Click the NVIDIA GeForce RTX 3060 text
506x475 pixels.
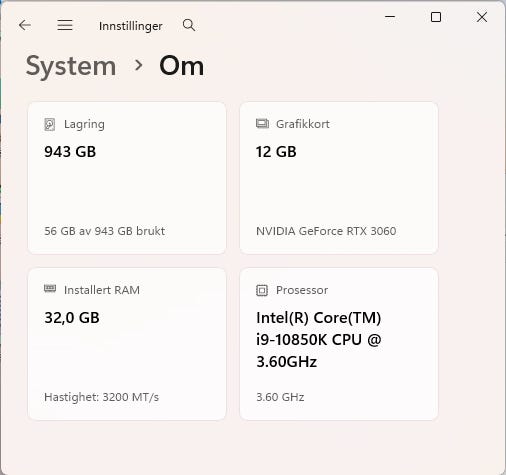[x=326, y=231]
